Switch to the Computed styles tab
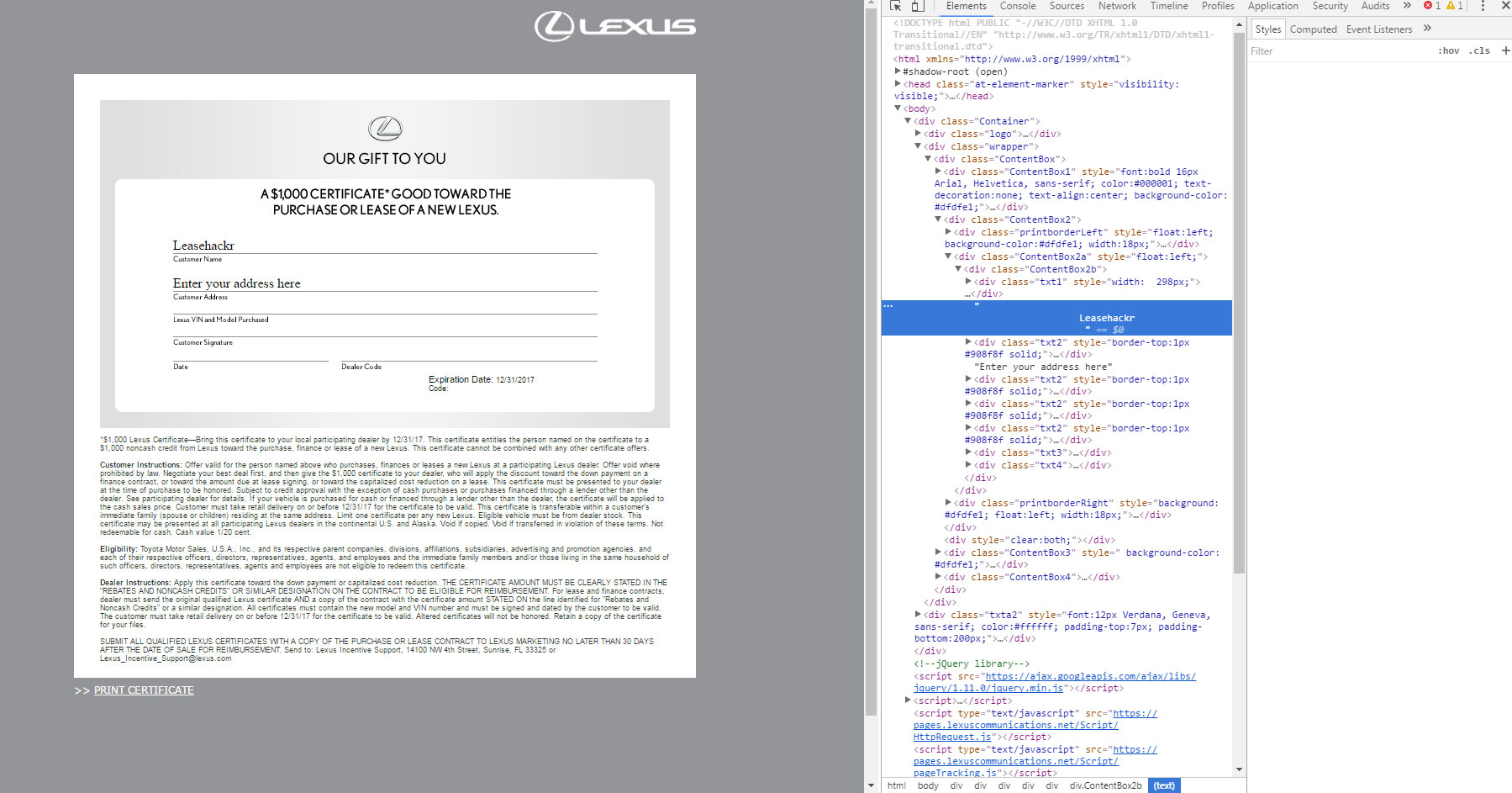Screen dimensions: 1512x793 pyautogui.click(x=1313, y=29)
